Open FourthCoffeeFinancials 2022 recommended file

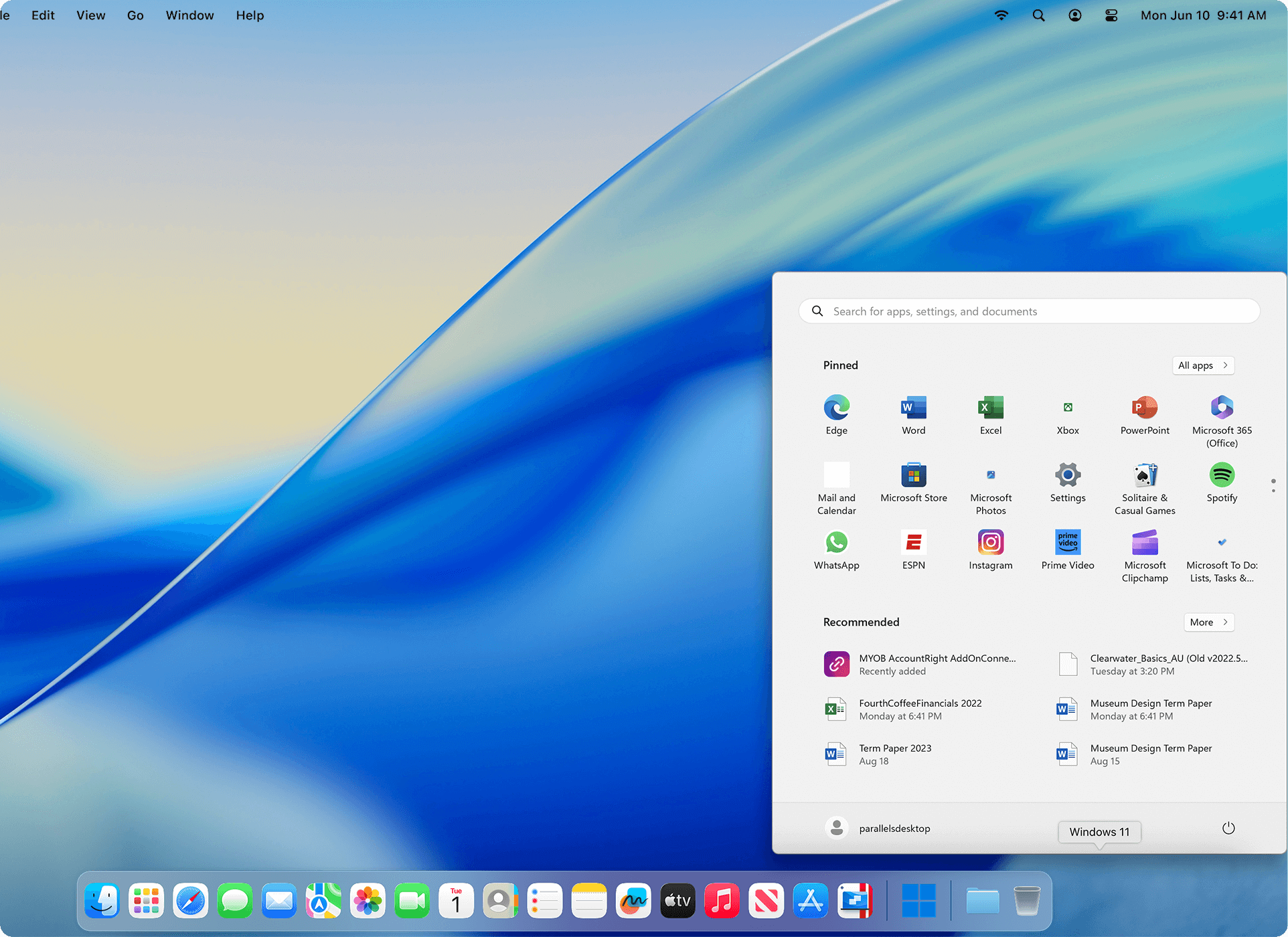(920, 709)
